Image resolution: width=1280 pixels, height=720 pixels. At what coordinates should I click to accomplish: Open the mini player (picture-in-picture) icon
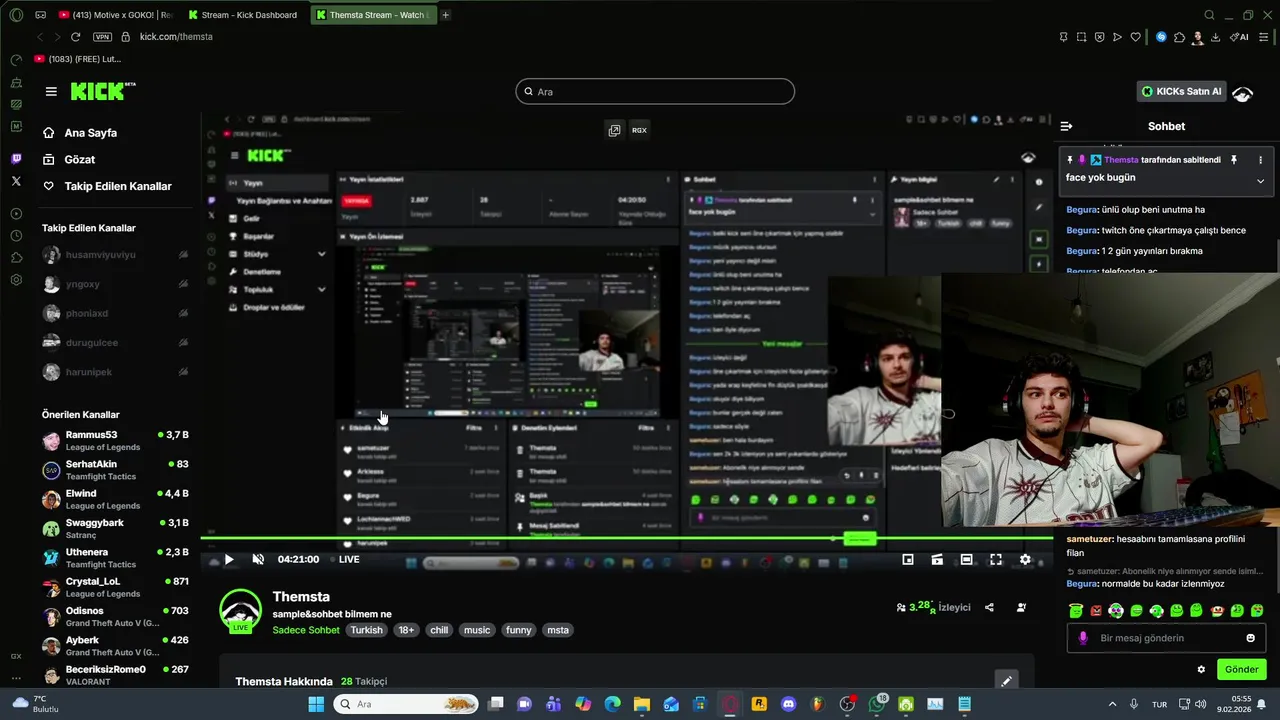pyautogui.click(x=908, y=560)
